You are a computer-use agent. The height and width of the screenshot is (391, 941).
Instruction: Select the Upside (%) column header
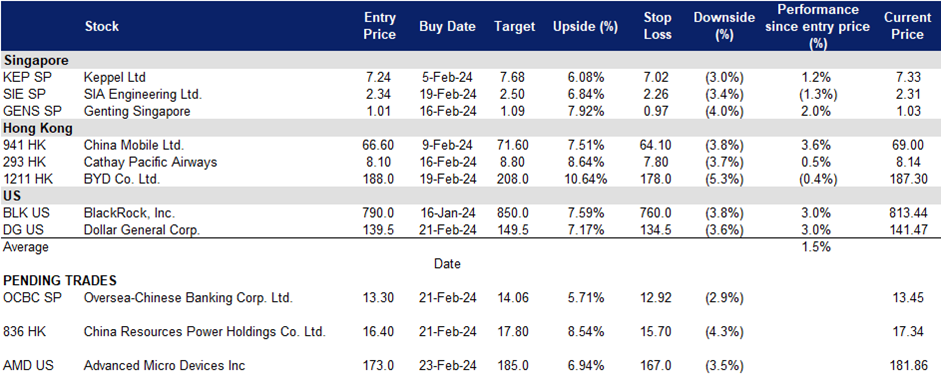(577, 26)
